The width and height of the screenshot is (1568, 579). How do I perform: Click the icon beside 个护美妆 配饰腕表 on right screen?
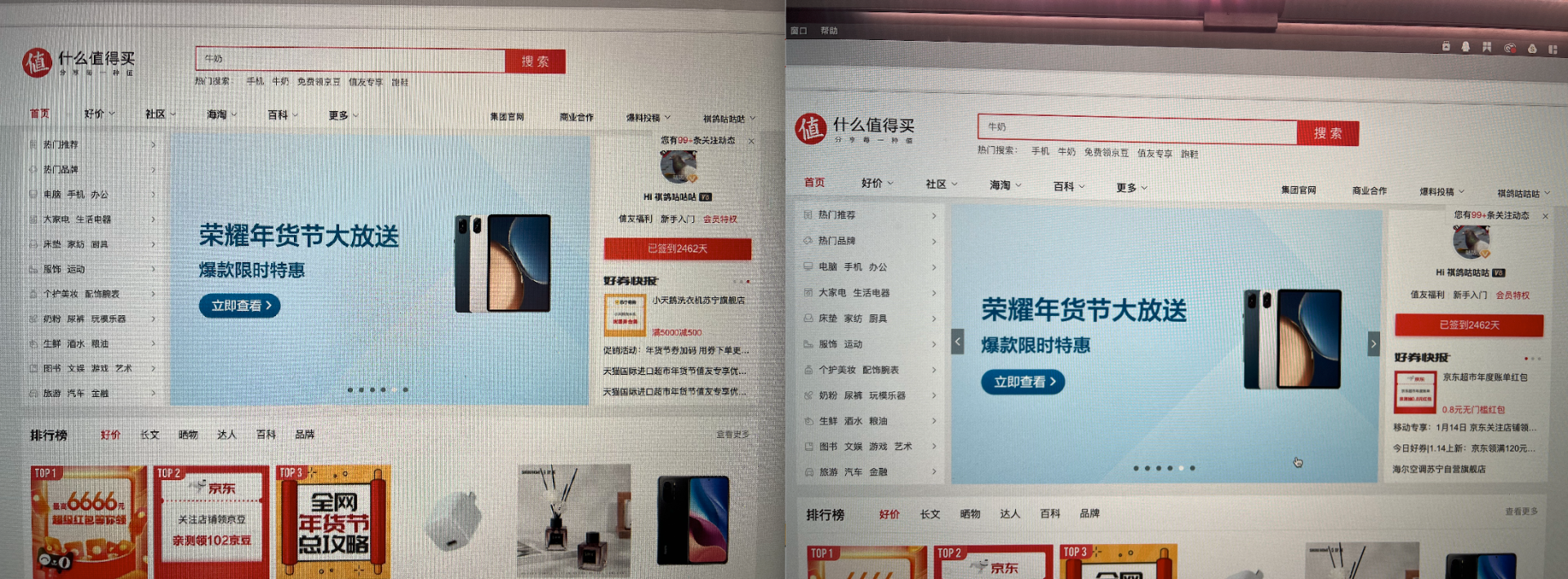pyautogui.click(x=808, y=370)
